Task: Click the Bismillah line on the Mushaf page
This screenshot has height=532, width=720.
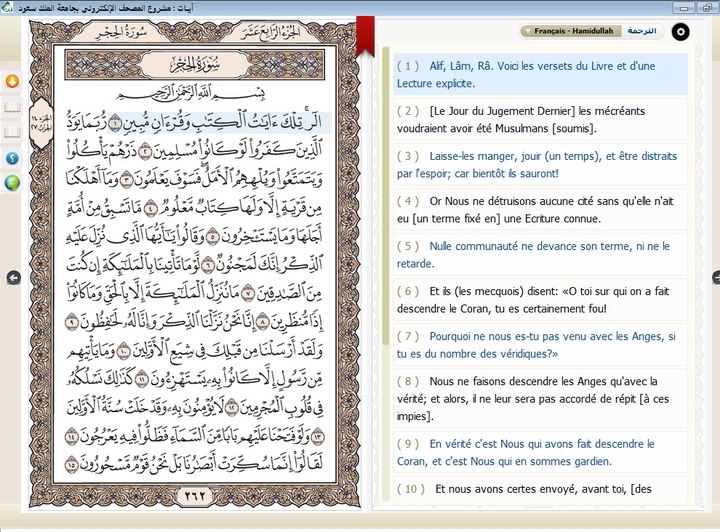Action: 191,94
